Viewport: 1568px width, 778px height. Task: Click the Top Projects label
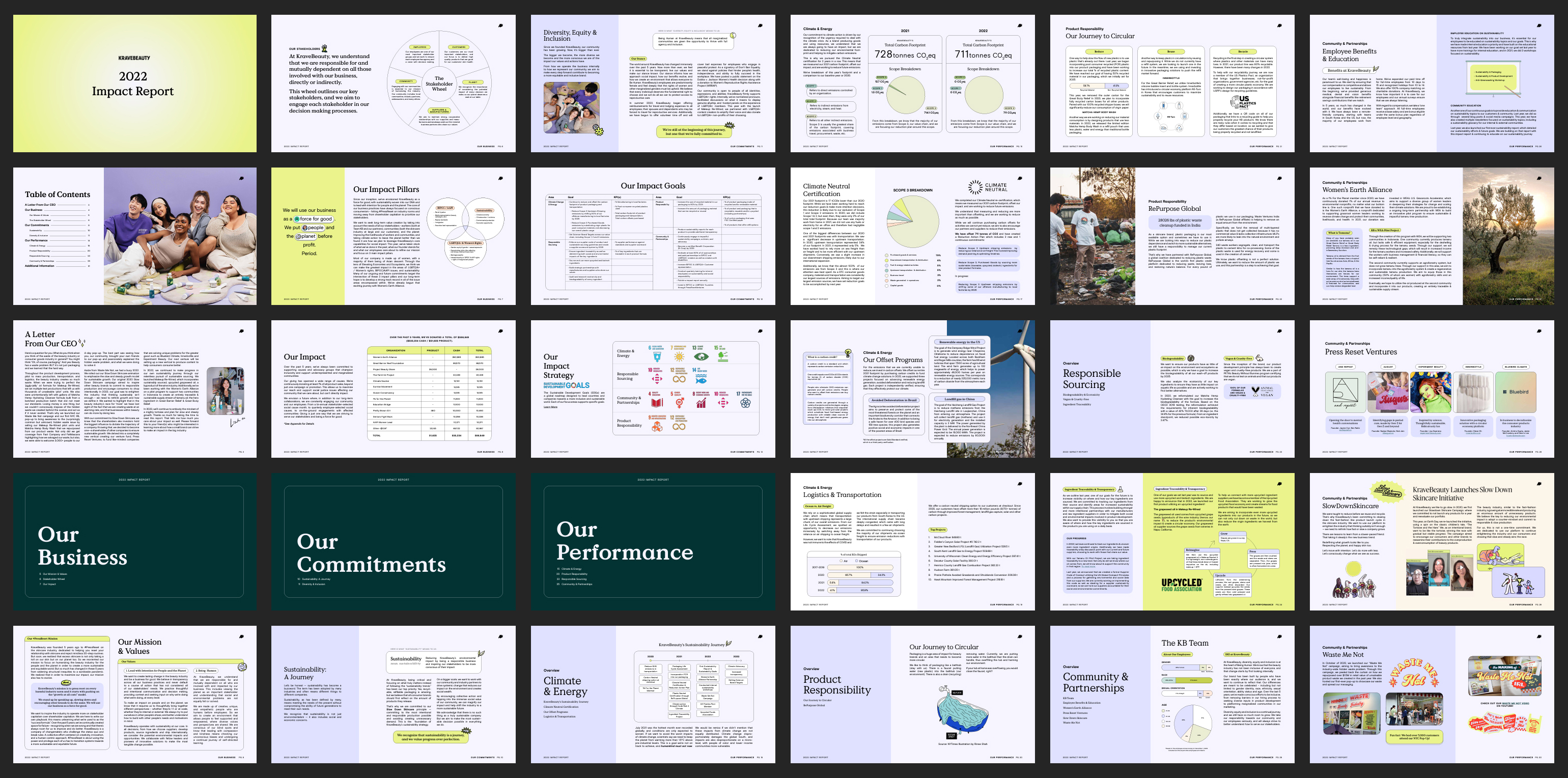(x=938, y=530)
